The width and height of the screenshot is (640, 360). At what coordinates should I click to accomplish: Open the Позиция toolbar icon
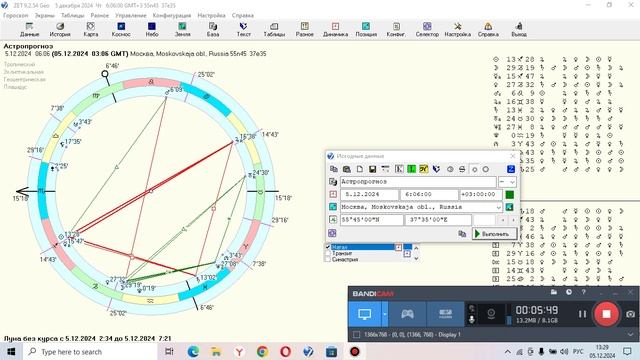click(366, 29)
